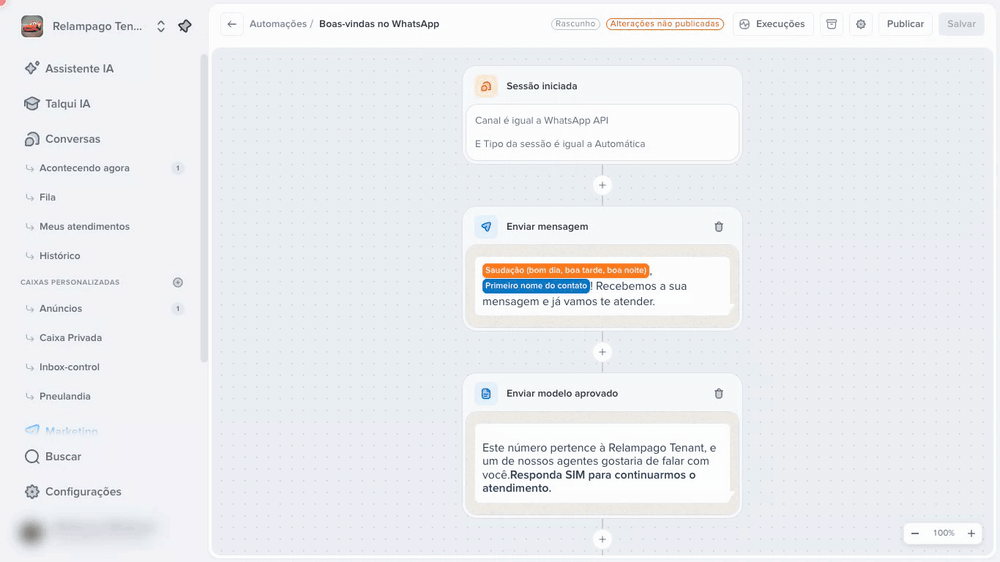
Task: Toggle the sidebar pin icon
Action: click(x=185, y=26)
